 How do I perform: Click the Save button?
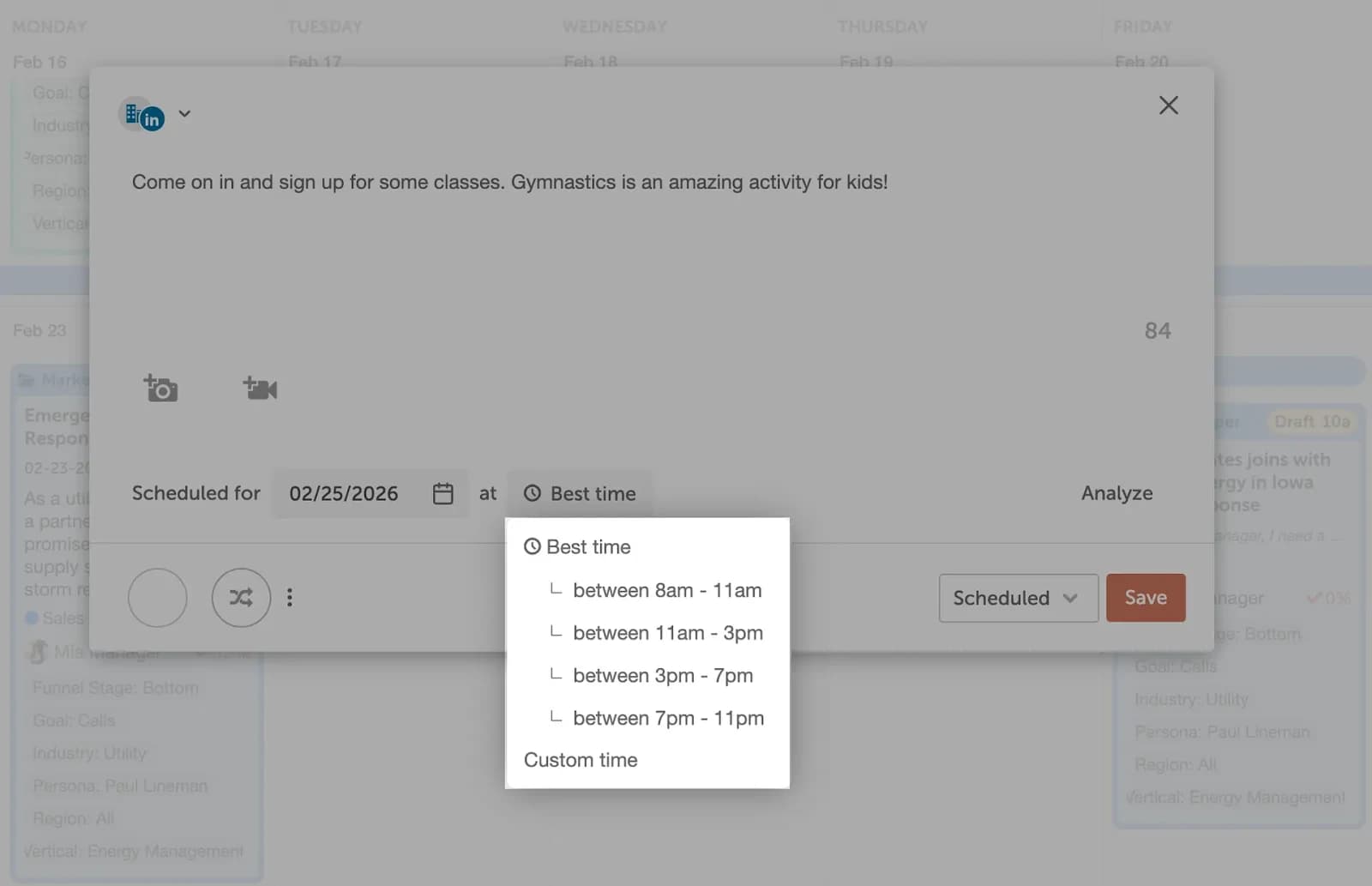1145,598
